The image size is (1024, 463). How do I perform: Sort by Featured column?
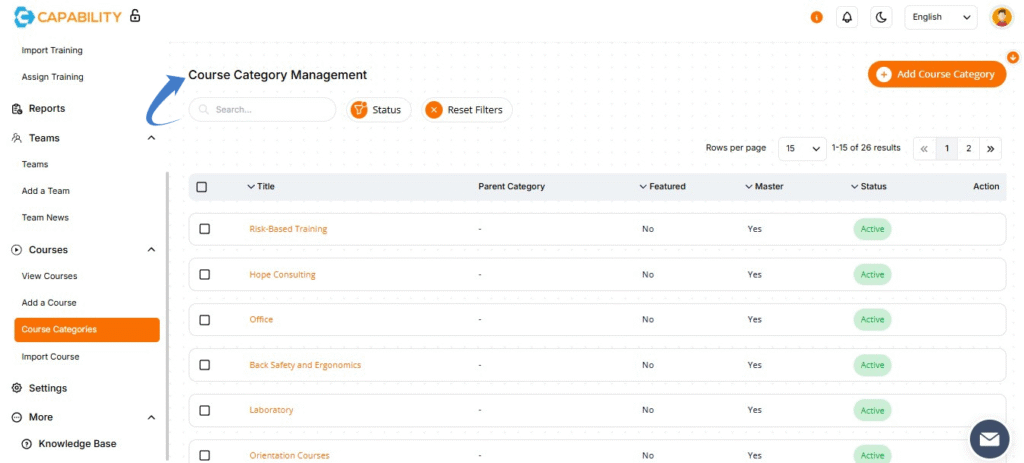(x=662, y=187)
